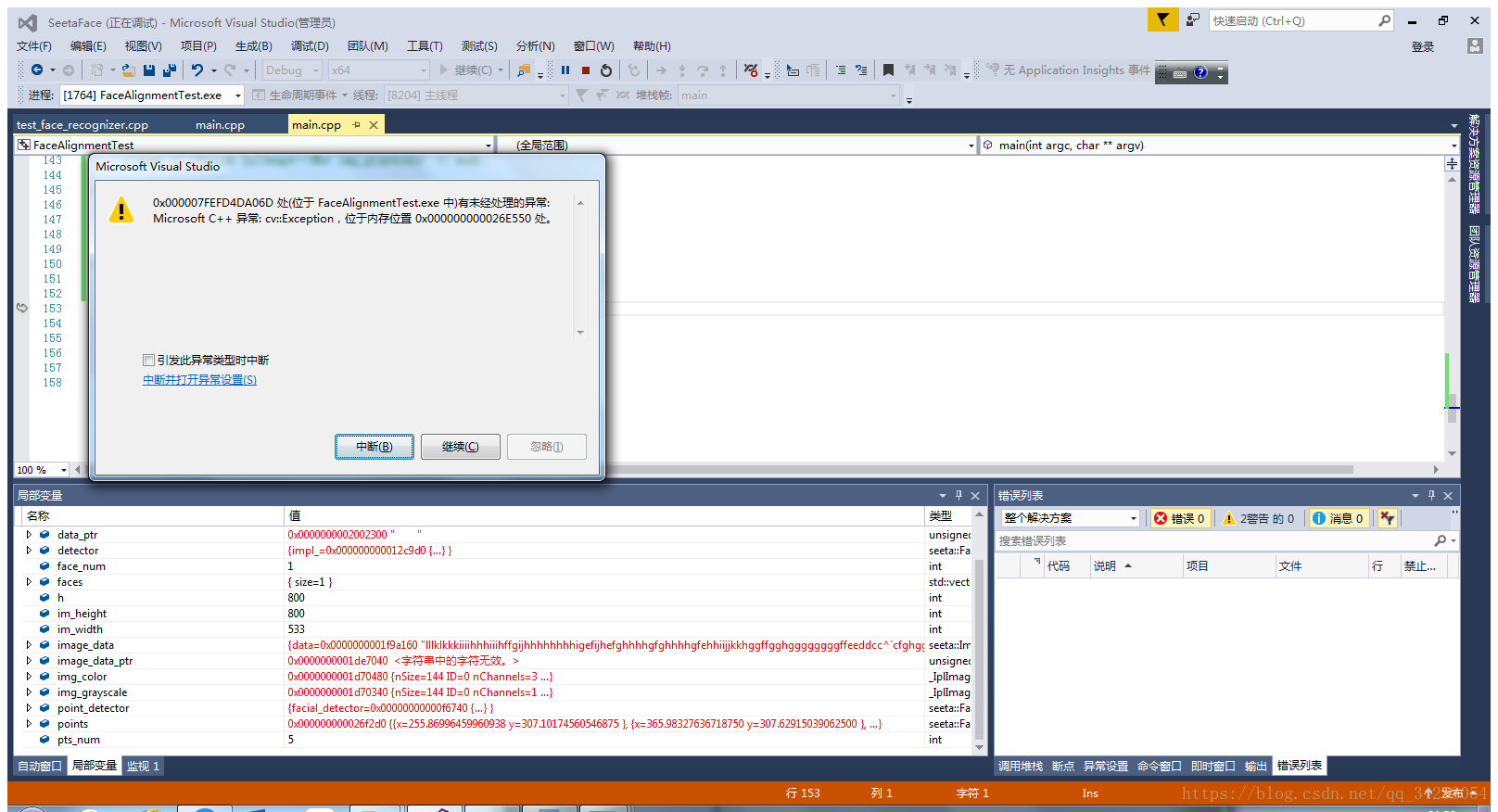Pin the Locals variables panel
1498x812 pixels.
pos(958,495)
